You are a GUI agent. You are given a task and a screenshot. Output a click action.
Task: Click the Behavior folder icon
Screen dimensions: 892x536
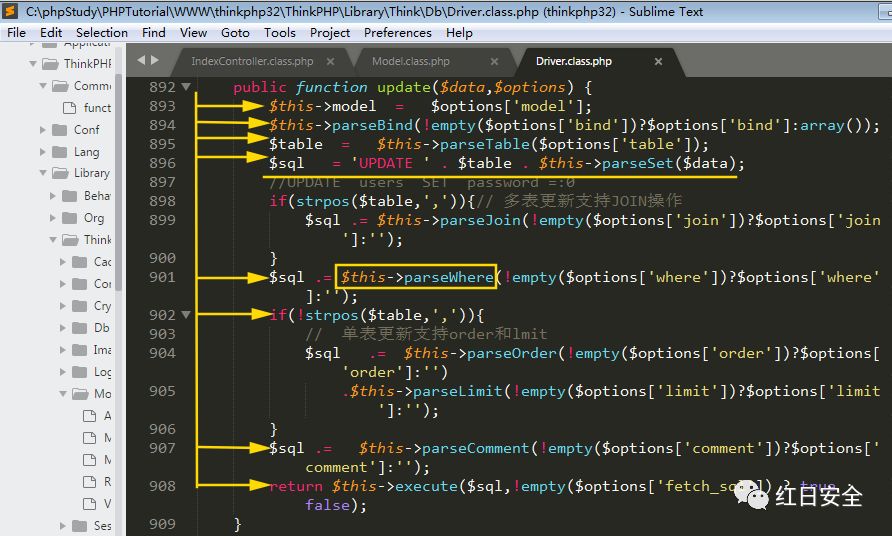click(x=70, y=196)
